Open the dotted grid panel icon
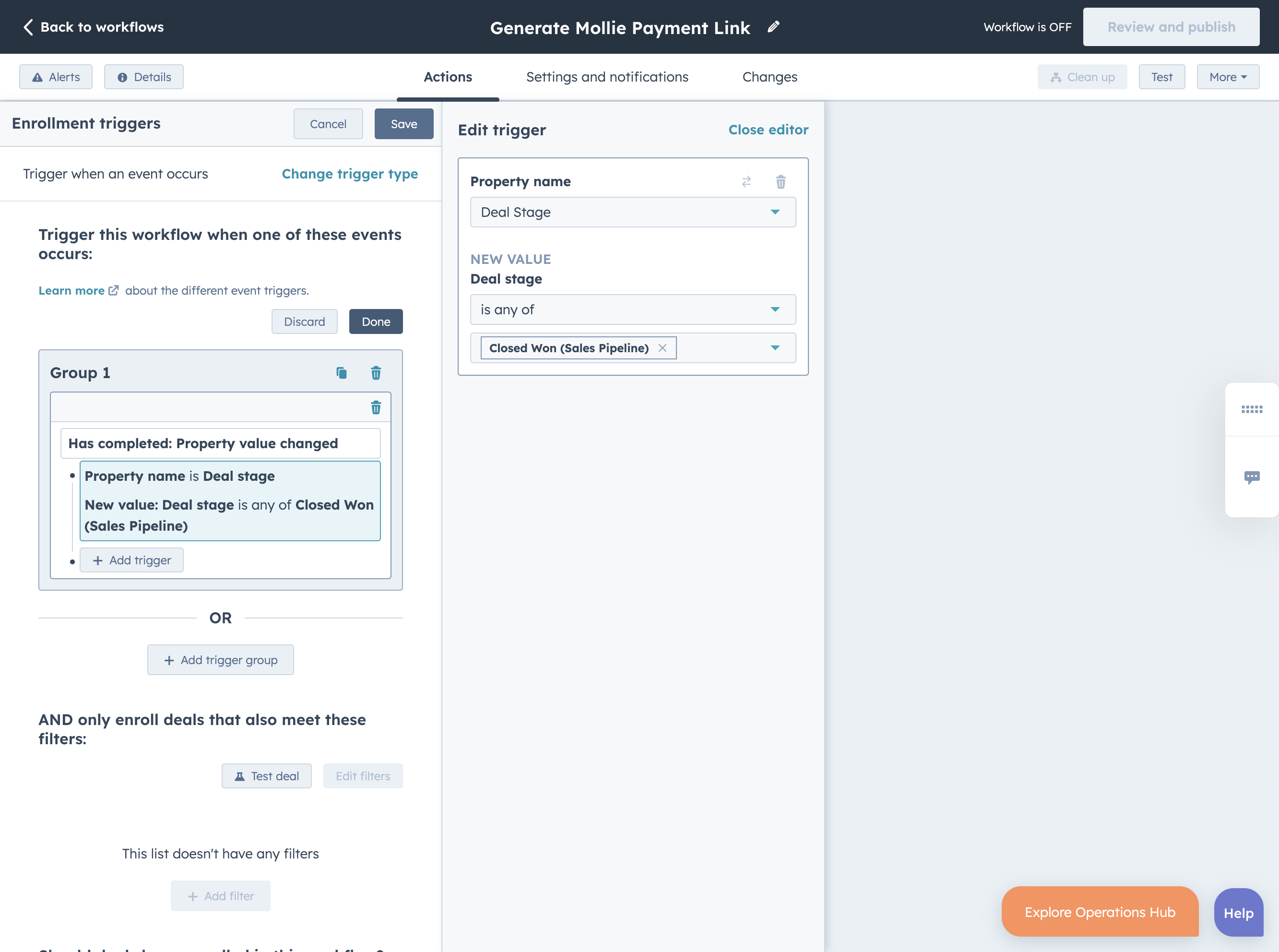 (x=1251, y=409)
